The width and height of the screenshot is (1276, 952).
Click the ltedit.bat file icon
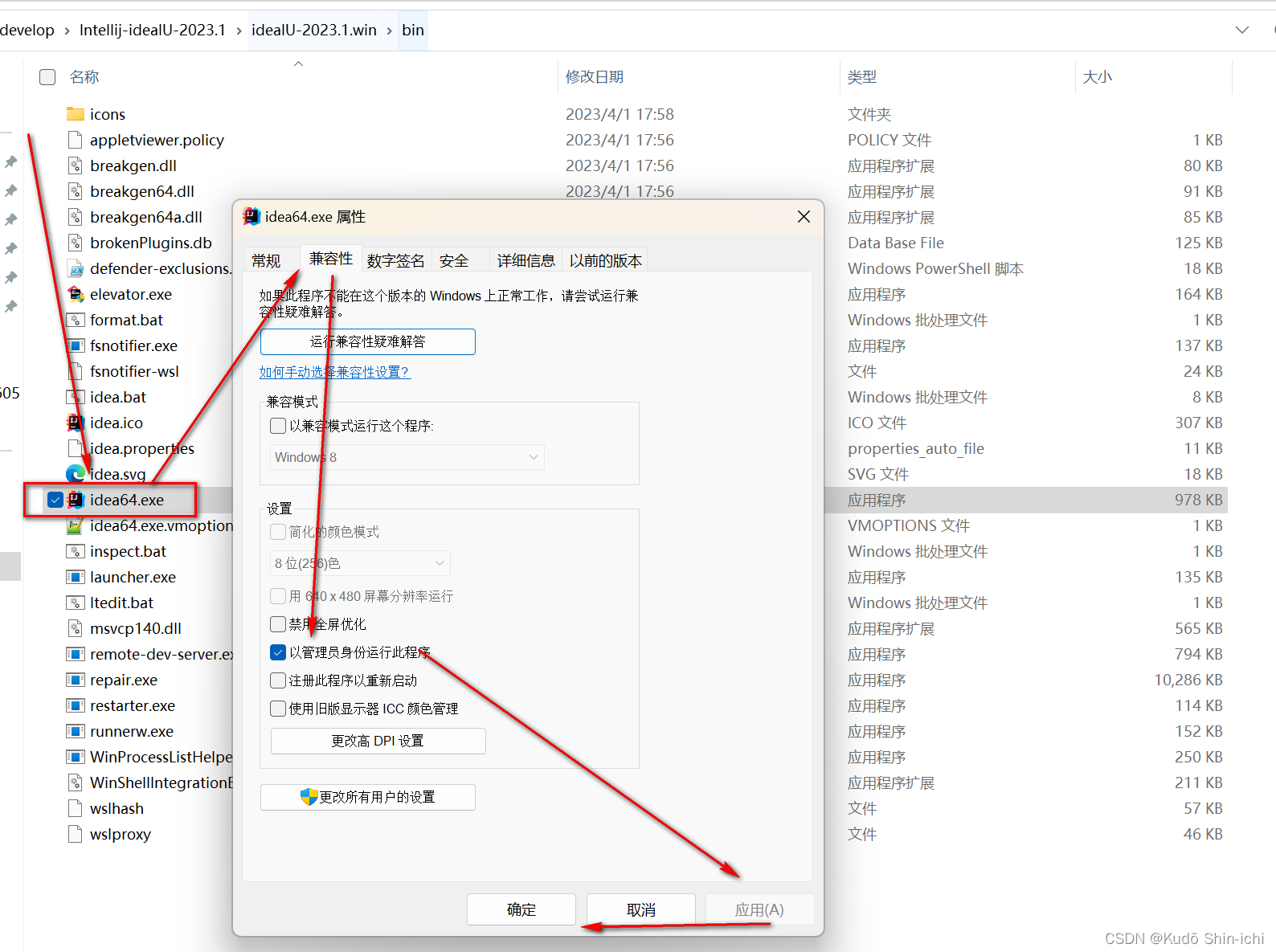click(x=76, y=603)
